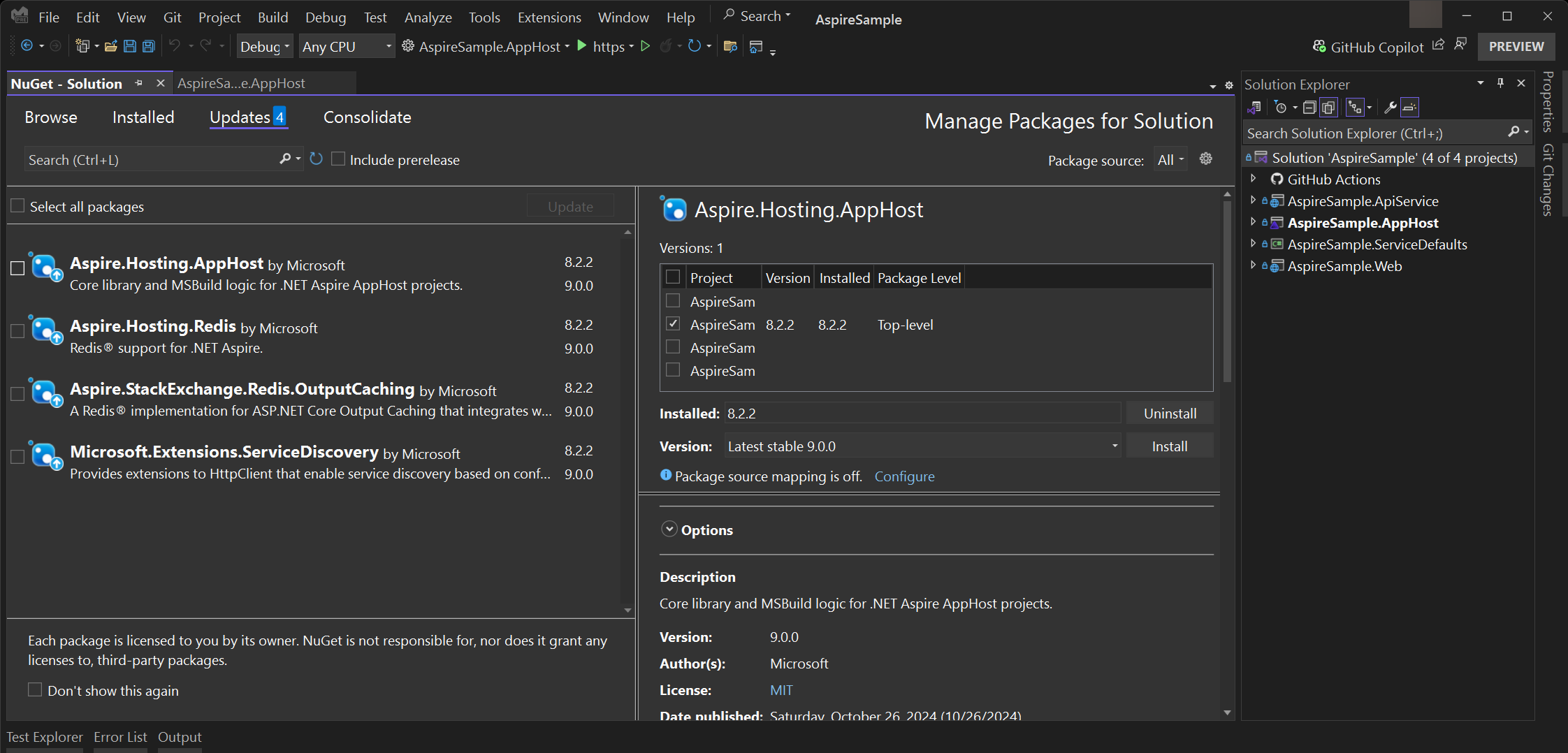The height and width of the screenshot is (753, 1568).
Task: Refresh the NuGet package list
Action: 316,159
